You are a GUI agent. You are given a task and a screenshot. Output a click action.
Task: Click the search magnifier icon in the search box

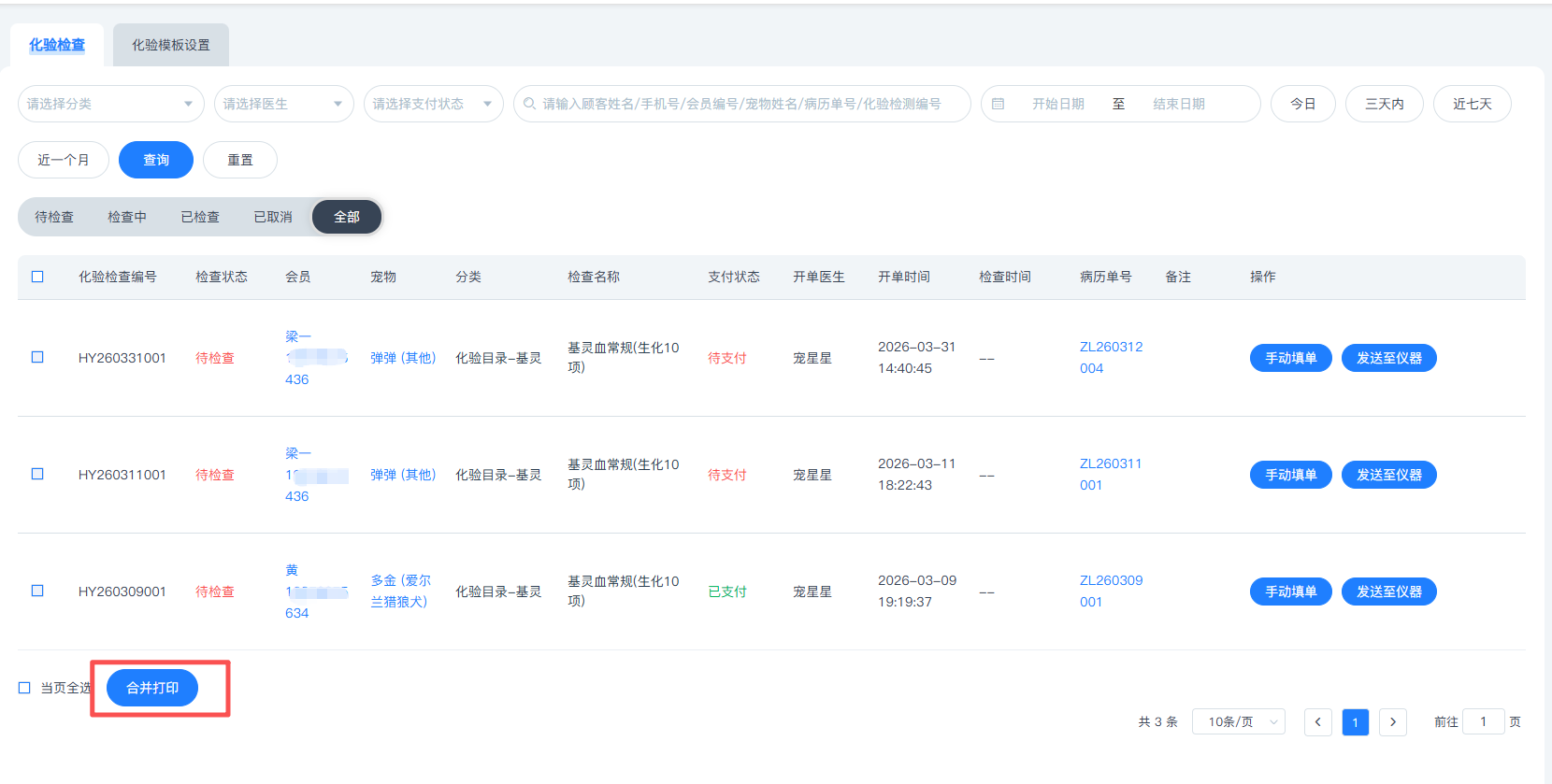(530, 104)
